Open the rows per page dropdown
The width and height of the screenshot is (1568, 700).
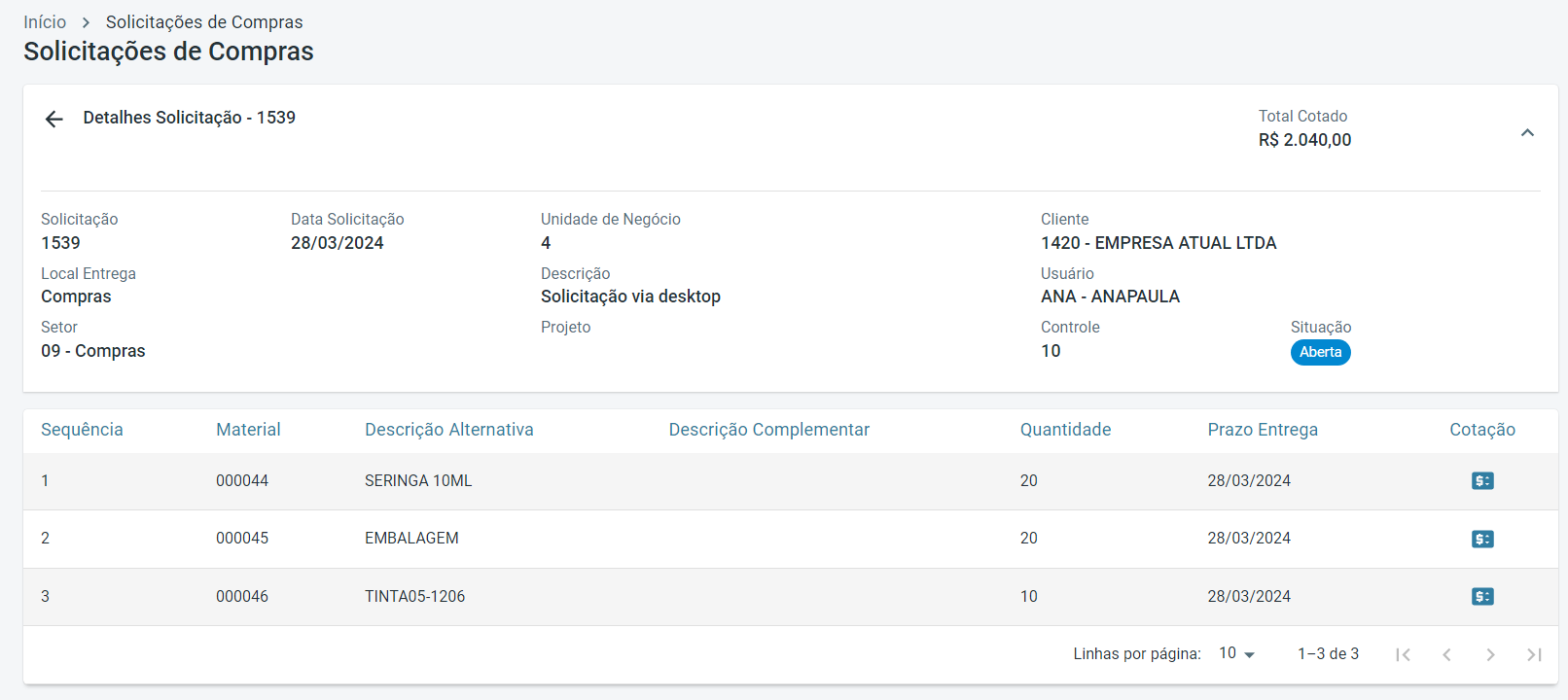1236,654
